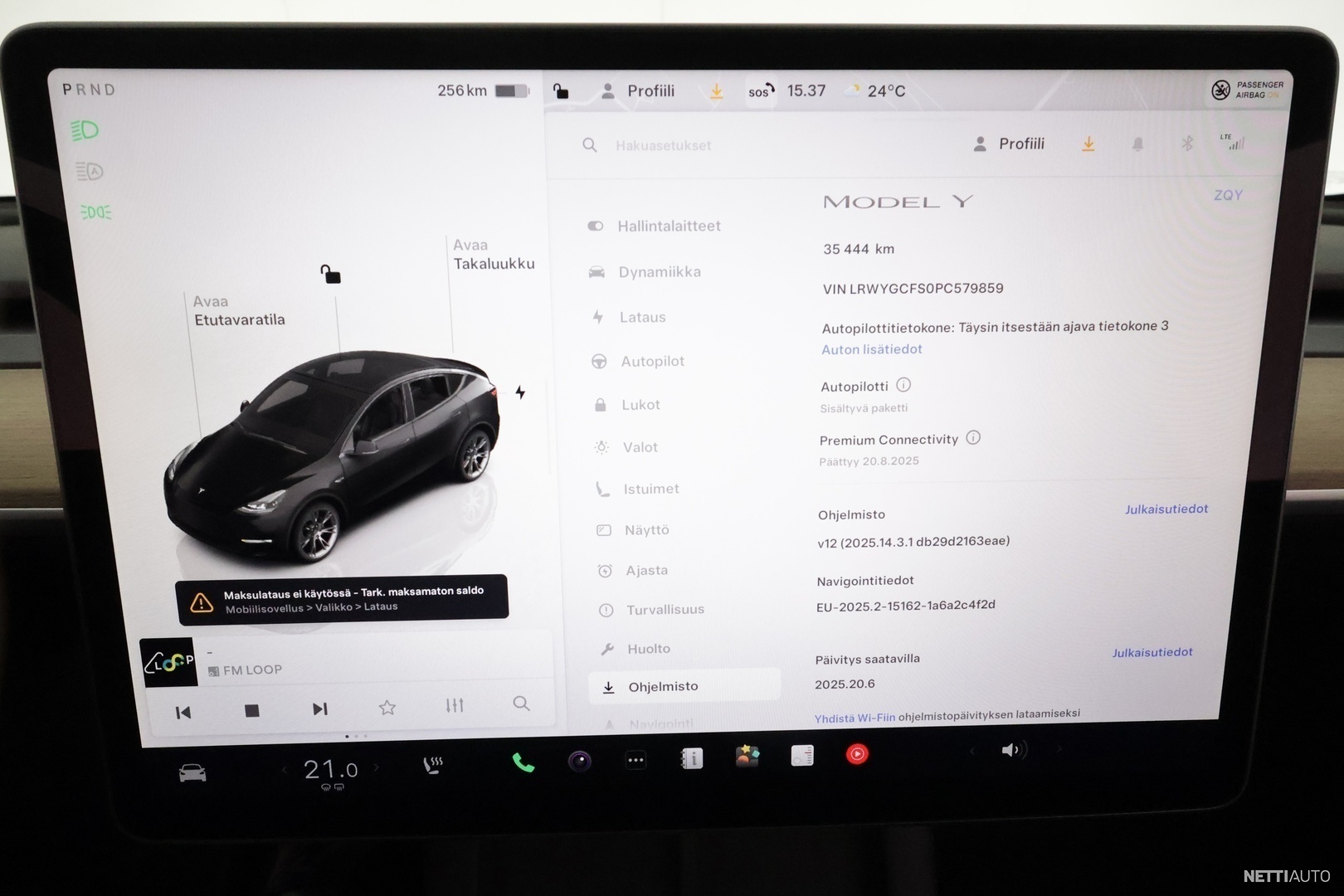The height and width of the screenshot is (896, 1344).
Task: Select the Ohjelmisto menu item
Action: pos(684,686)
